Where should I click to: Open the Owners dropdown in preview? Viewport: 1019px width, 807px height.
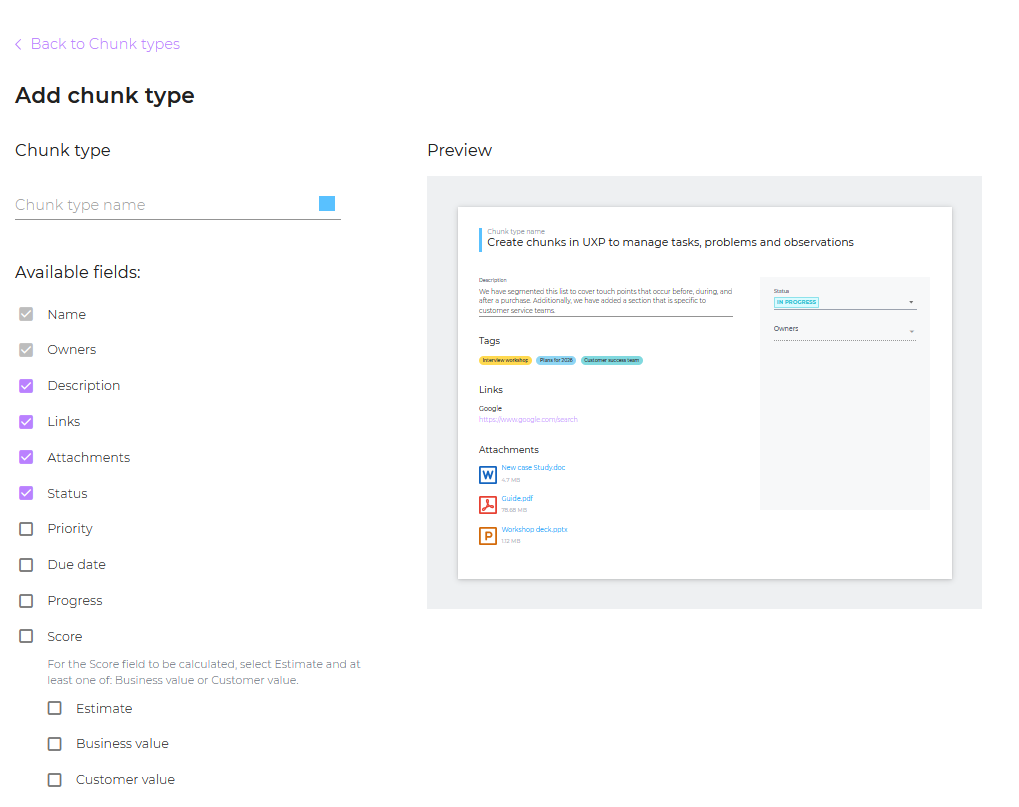(x=845, y=331)
